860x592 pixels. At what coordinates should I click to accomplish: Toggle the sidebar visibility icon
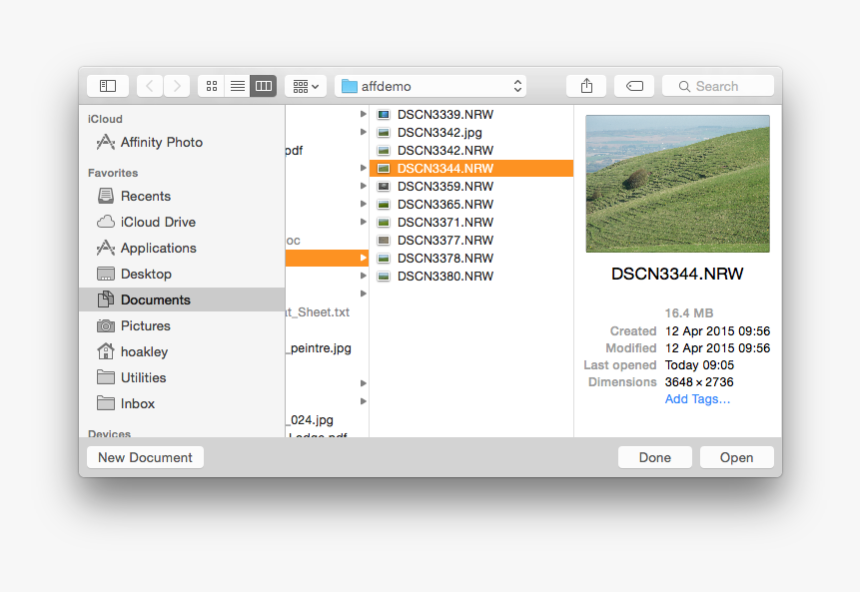(107, 85)
